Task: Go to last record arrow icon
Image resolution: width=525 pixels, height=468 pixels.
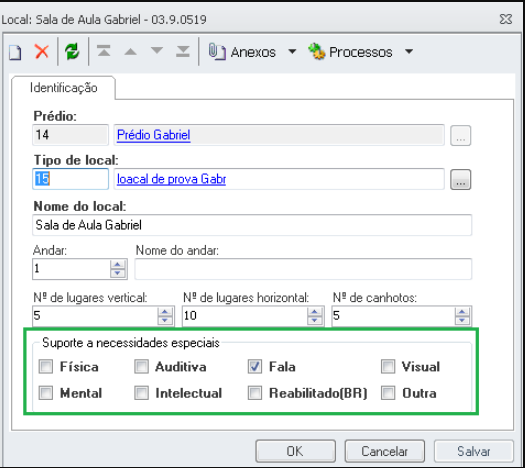Action: pos(183,51)
